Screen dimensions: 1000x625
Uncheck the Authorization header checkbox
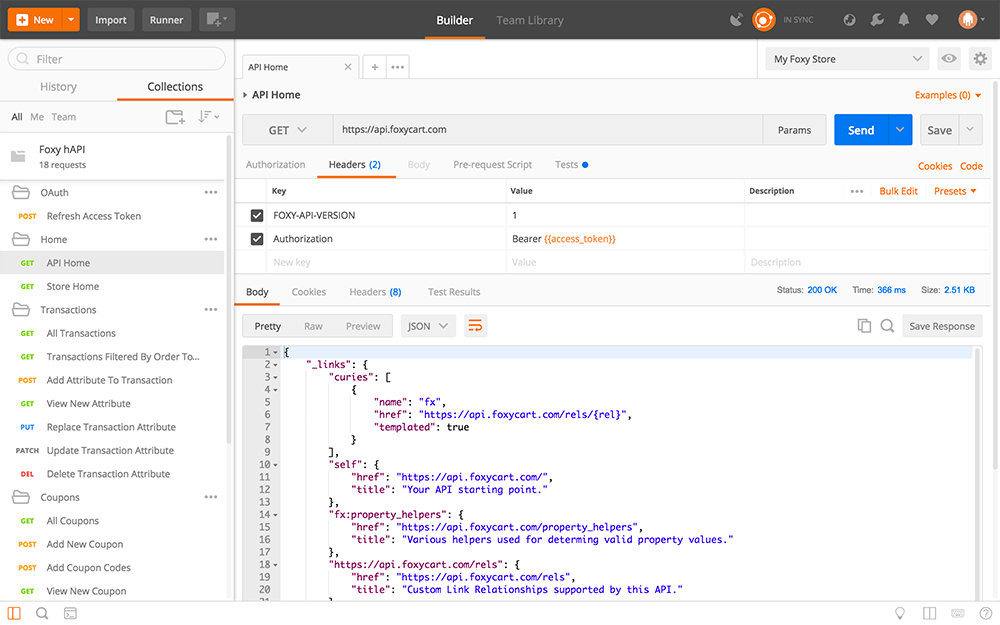click(x=257, y=239)
